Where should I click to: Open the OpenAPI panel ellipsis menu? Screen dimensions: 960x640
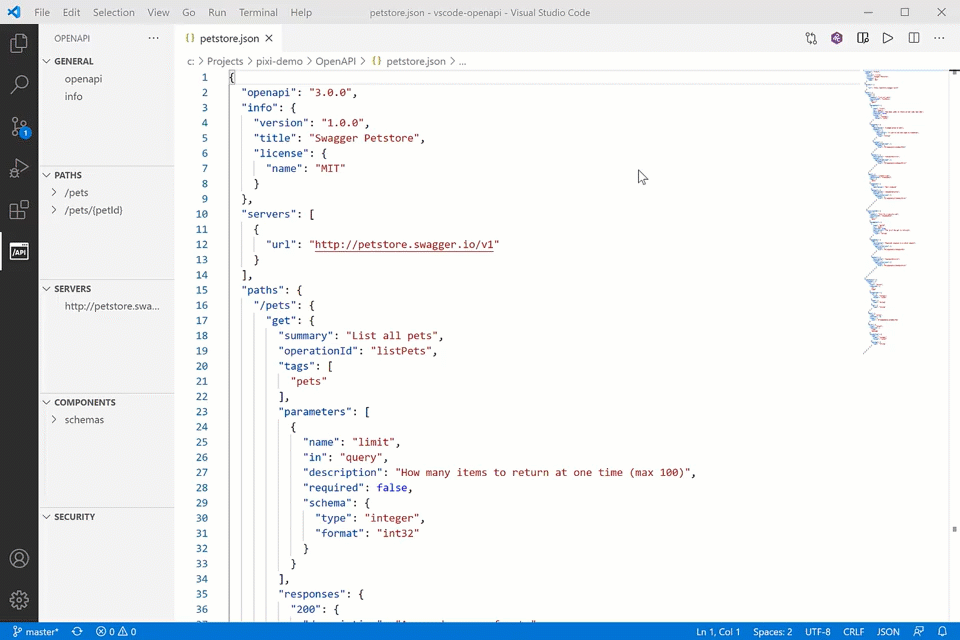tap(153, 38)
